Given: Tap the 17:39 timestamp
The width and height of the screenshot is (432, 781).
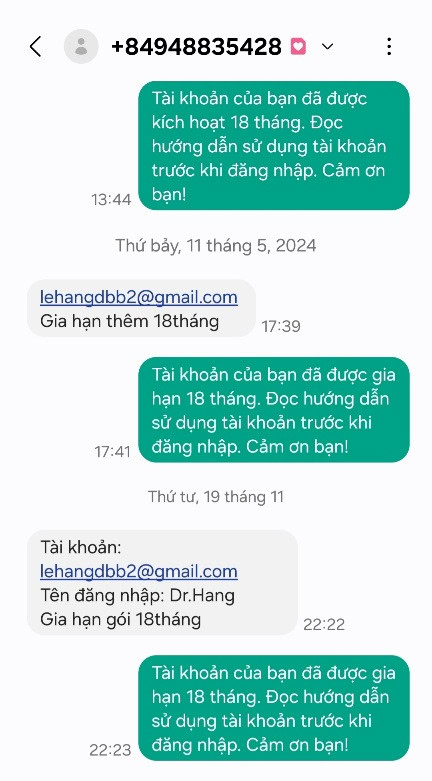Looking at the screenshot, I should tap(281, 327).
